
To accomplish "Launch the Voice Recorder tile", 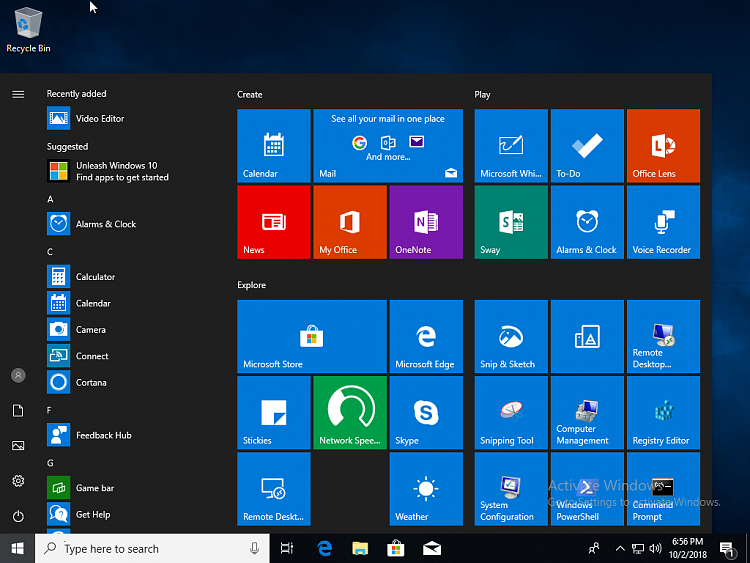I will point(663,222).
